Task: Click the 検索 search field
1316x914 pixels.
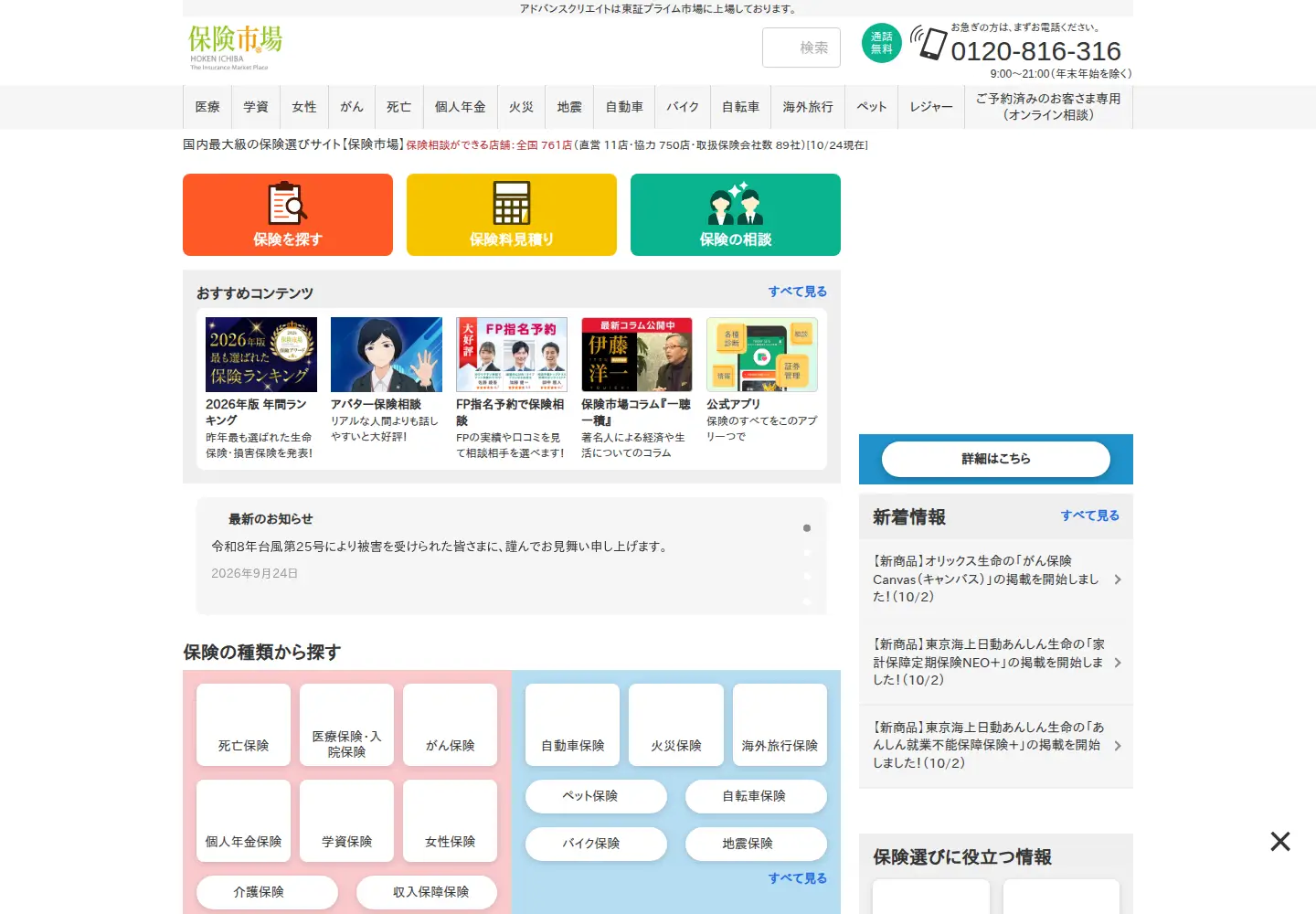Action: (x=801, y=48)
